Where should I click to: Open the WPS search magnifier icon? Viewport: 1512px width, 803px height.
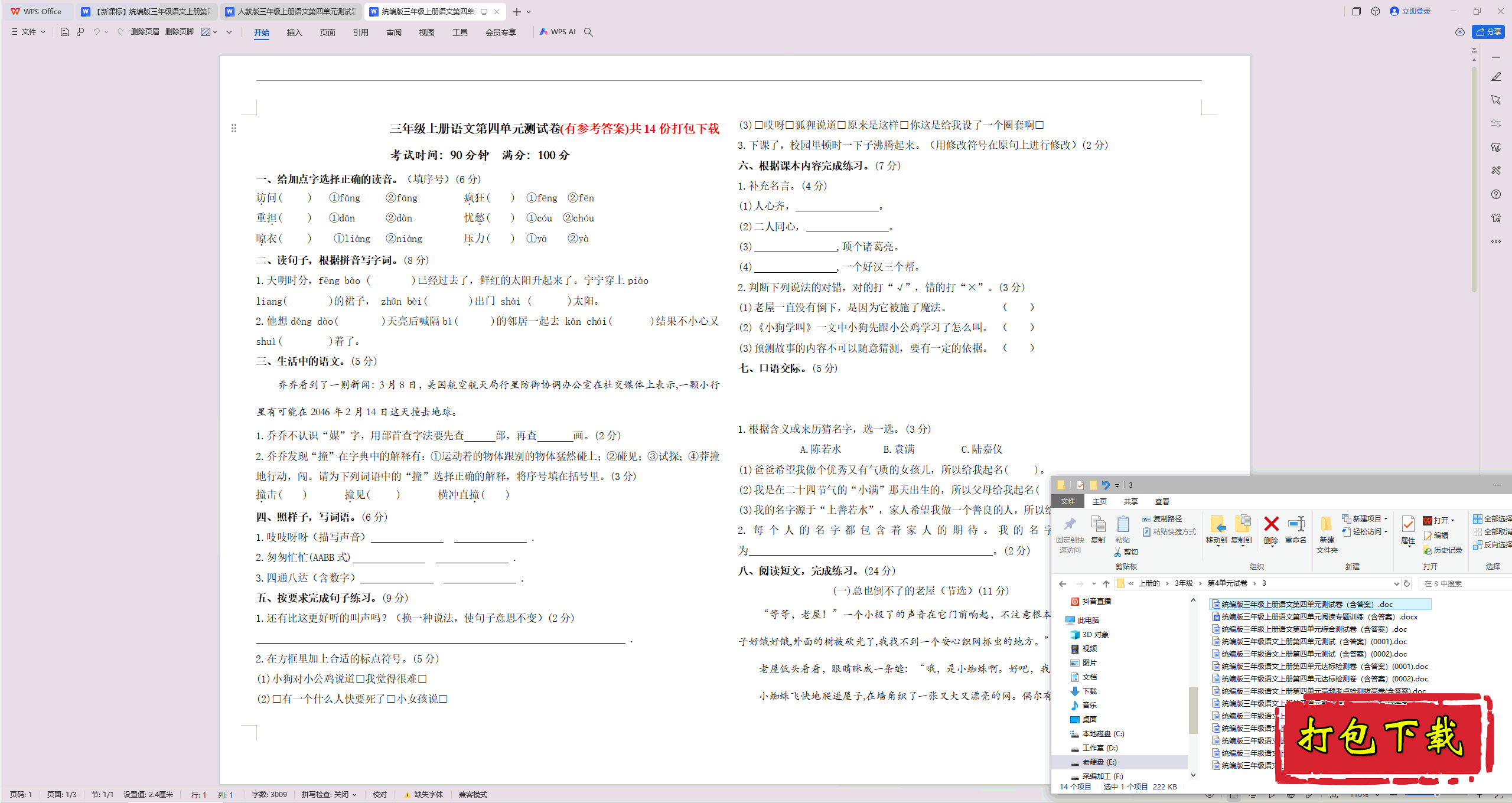click(x=588, y=32)
